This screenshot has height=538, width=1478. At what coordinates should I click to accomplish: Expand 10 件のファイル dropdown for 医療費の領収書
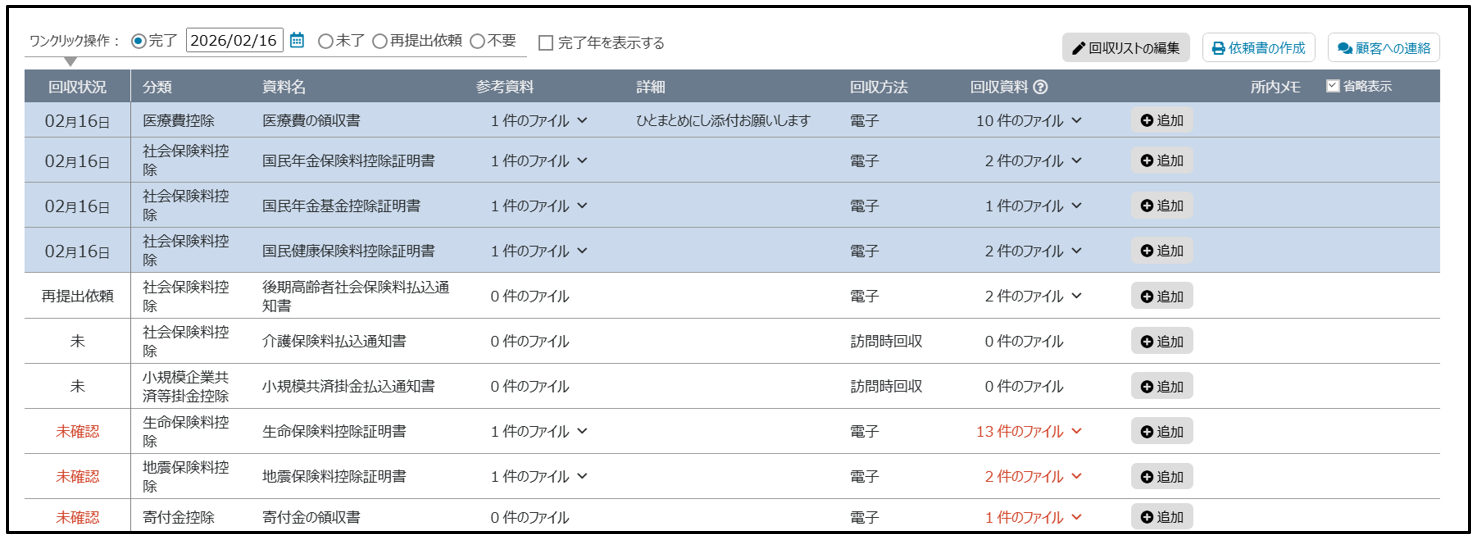(1029, 121)
